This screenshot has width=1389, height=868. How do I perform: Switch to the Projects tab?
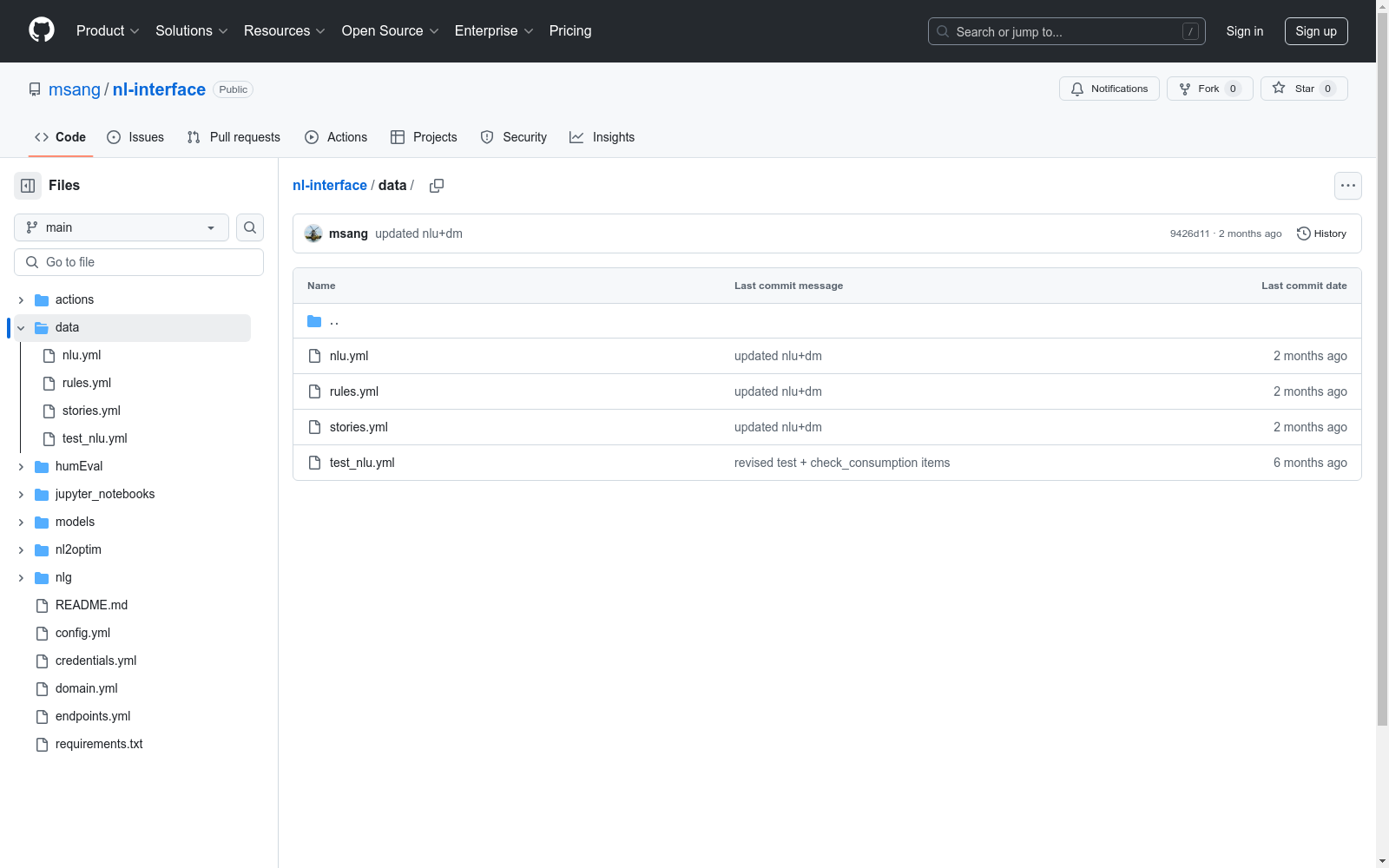tap(424, 137)
